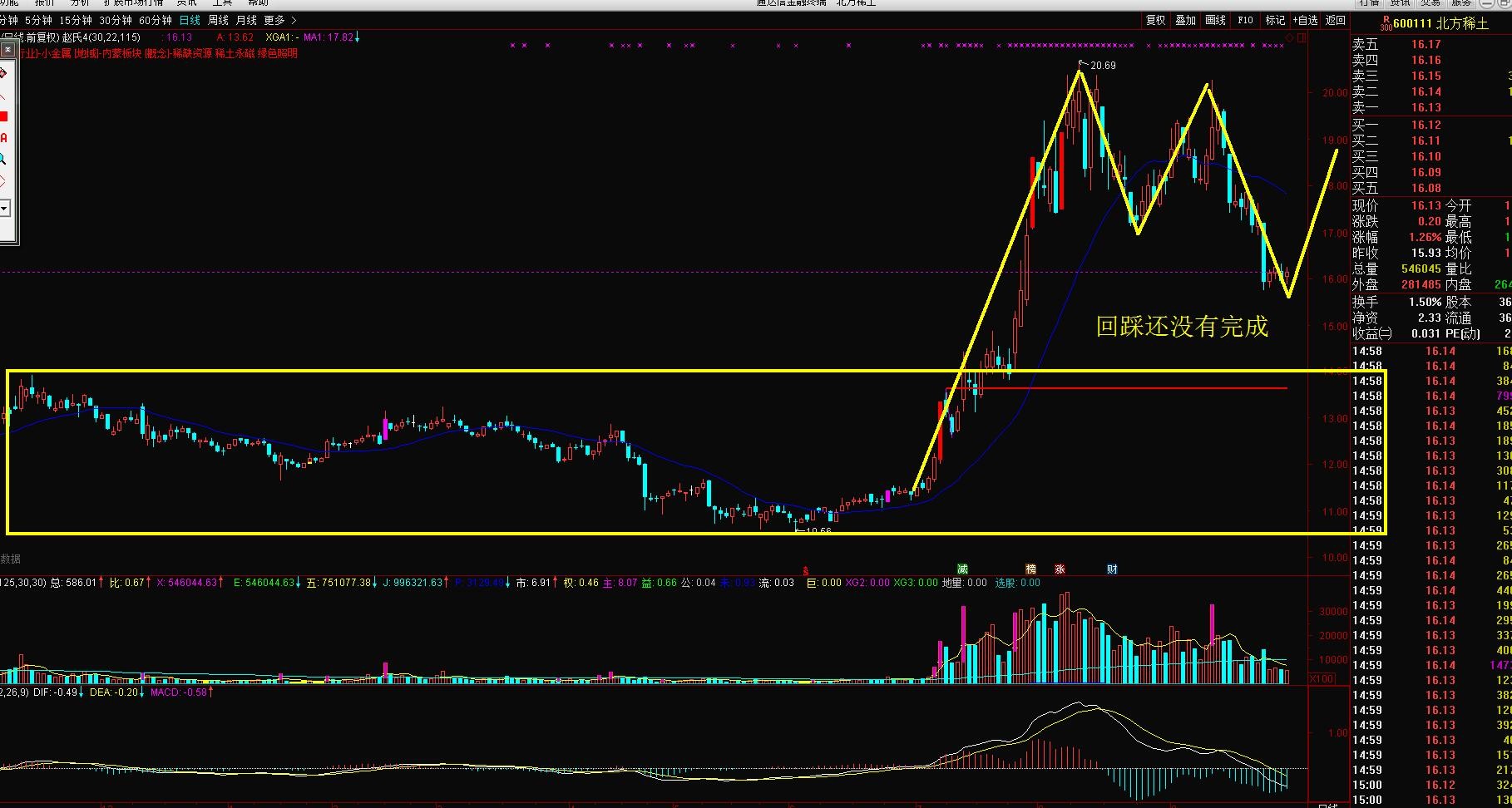This screenshot has width=1512, height=808.
Task: Select the 买二 price 16.11
Action: click(x=1426, y=140)
